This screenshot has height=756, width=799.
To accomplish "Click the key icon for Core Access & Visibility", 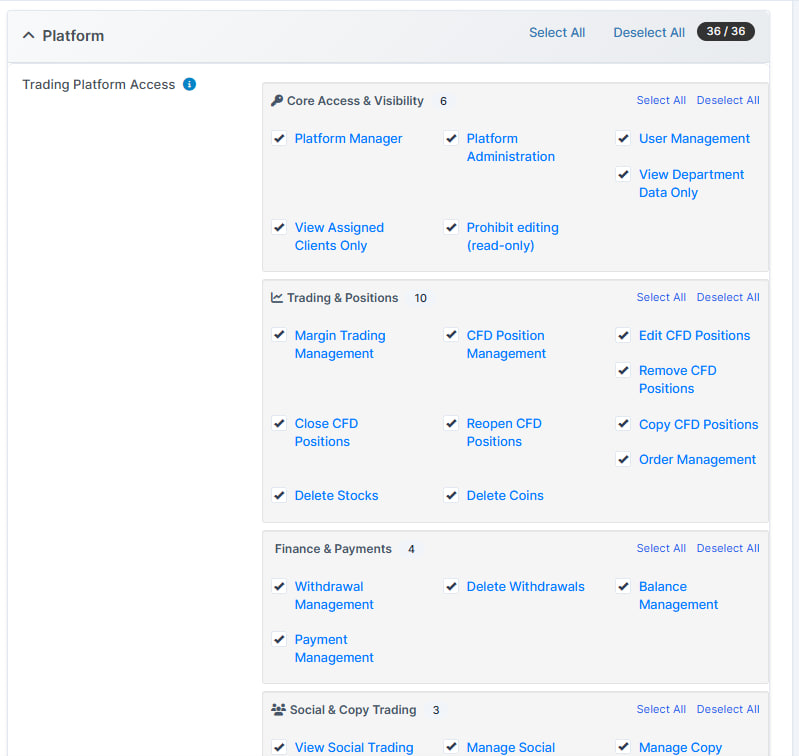I will (x=277, y=101).
